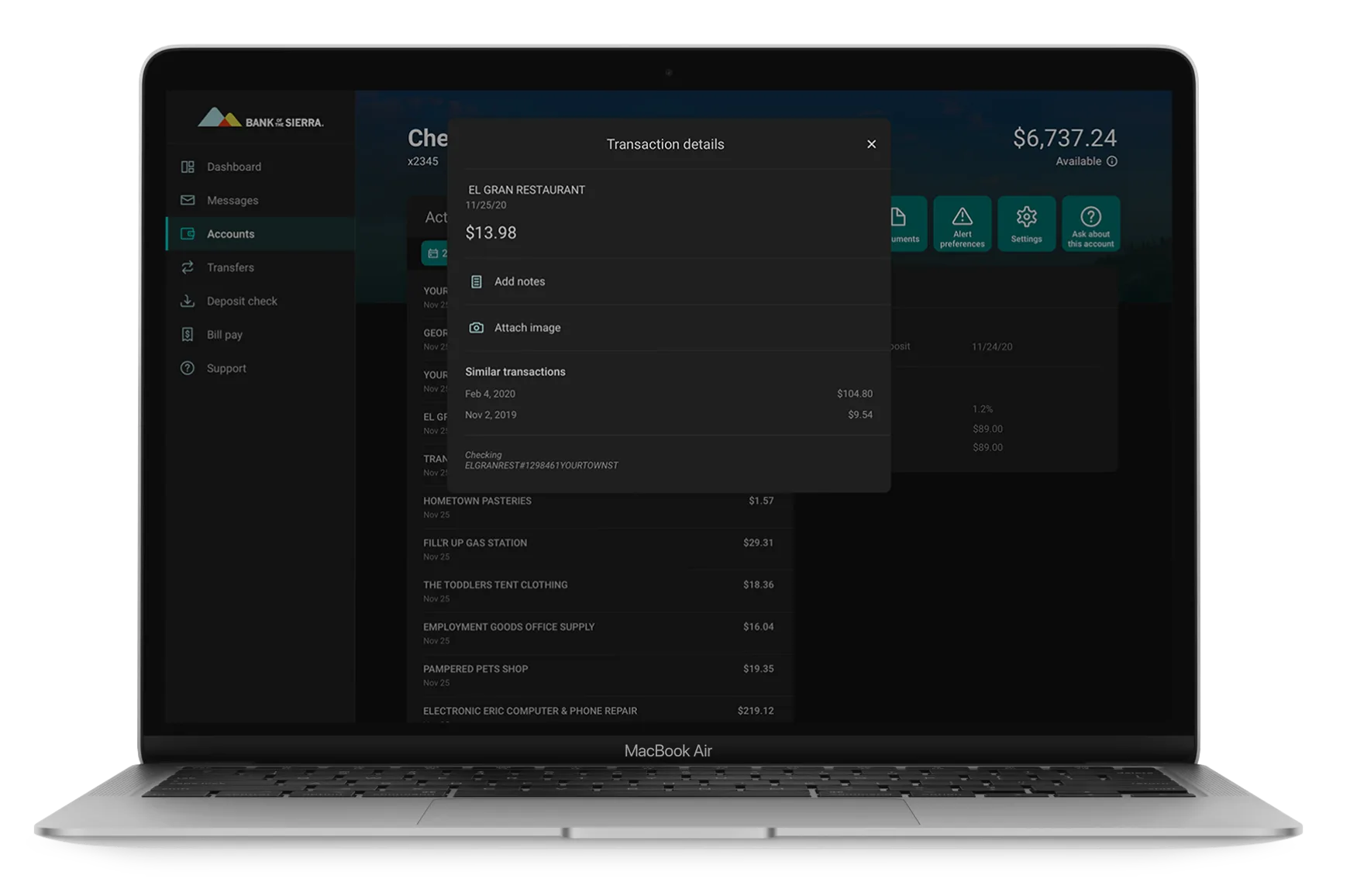1350x896 pixels.
Task: Click the Bill pay icon
Action: 188,335
